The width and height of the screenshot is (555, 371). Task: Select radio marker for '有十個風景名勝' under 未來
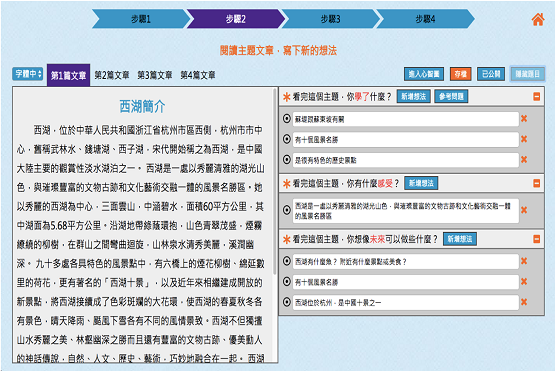coord(287,282)
